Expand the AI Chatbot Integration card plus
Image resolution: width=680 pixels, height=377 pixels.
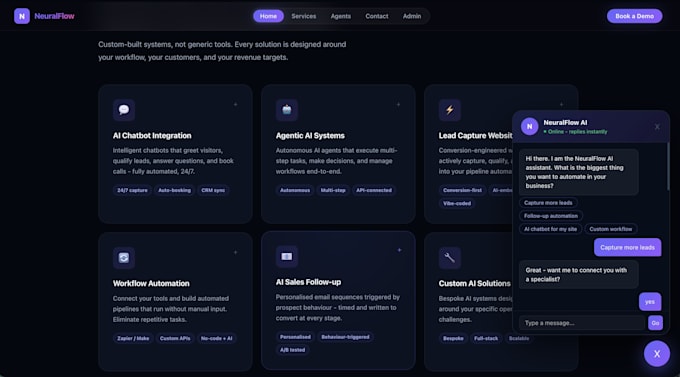point(235,105)
